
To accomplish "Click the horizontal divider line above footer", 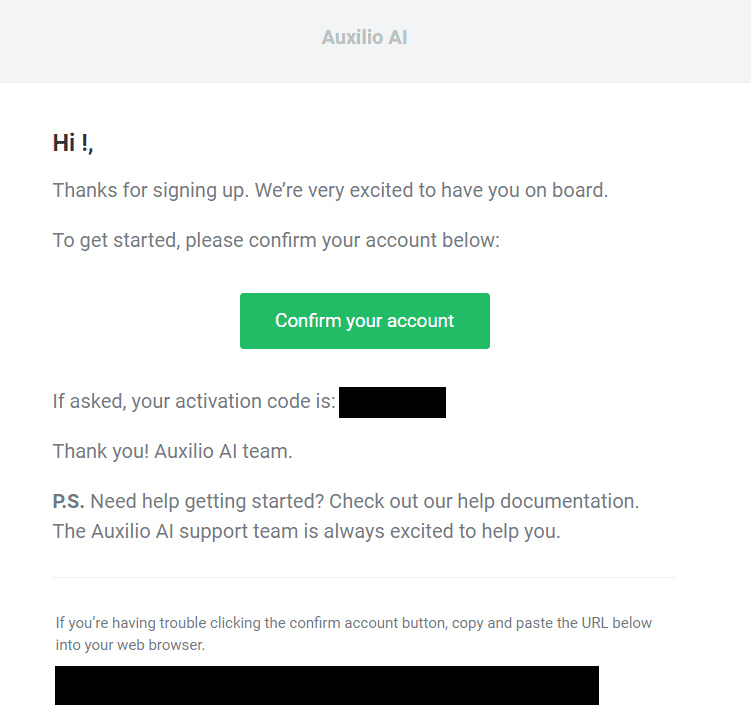I will click(364, 578).
